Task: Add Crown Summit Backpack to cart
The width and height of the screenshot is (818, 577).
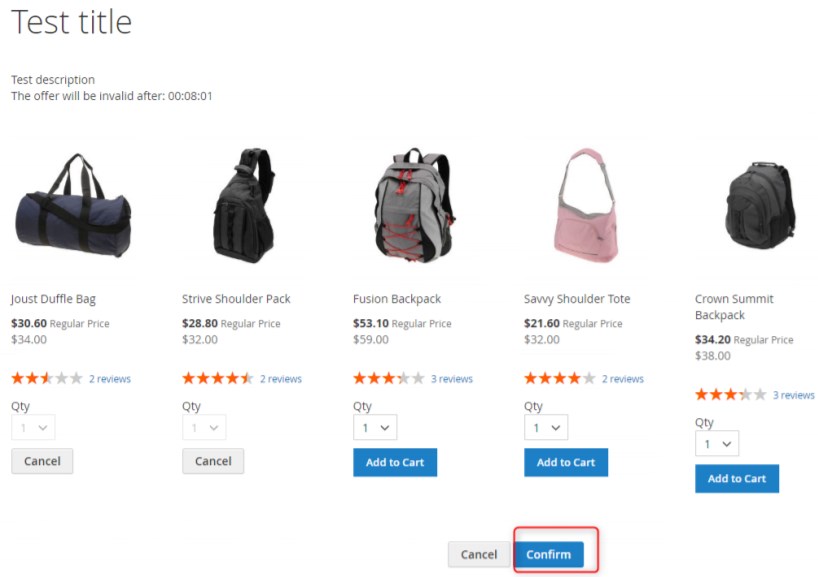Action: [737, 478]
